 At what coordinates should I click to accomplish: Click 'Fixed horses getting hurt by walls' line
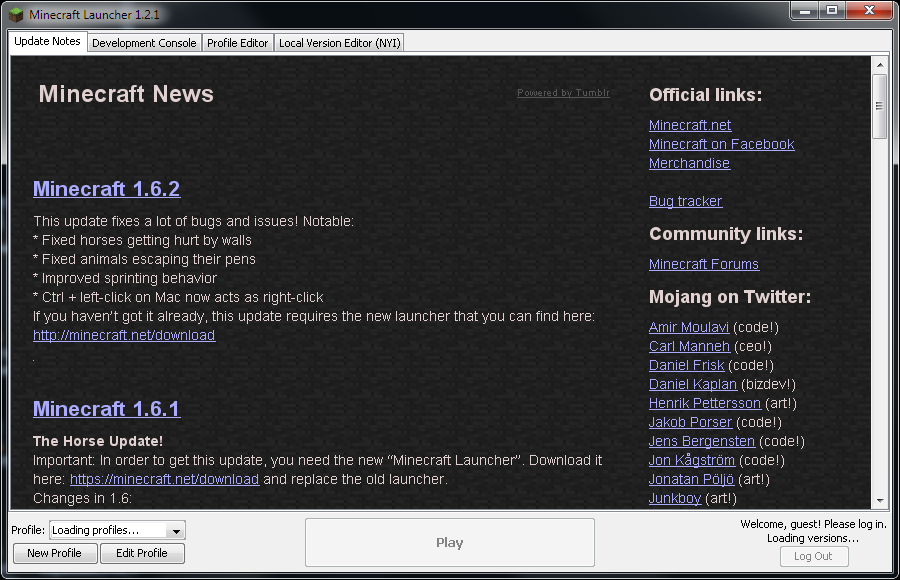(x=142, y=241)
